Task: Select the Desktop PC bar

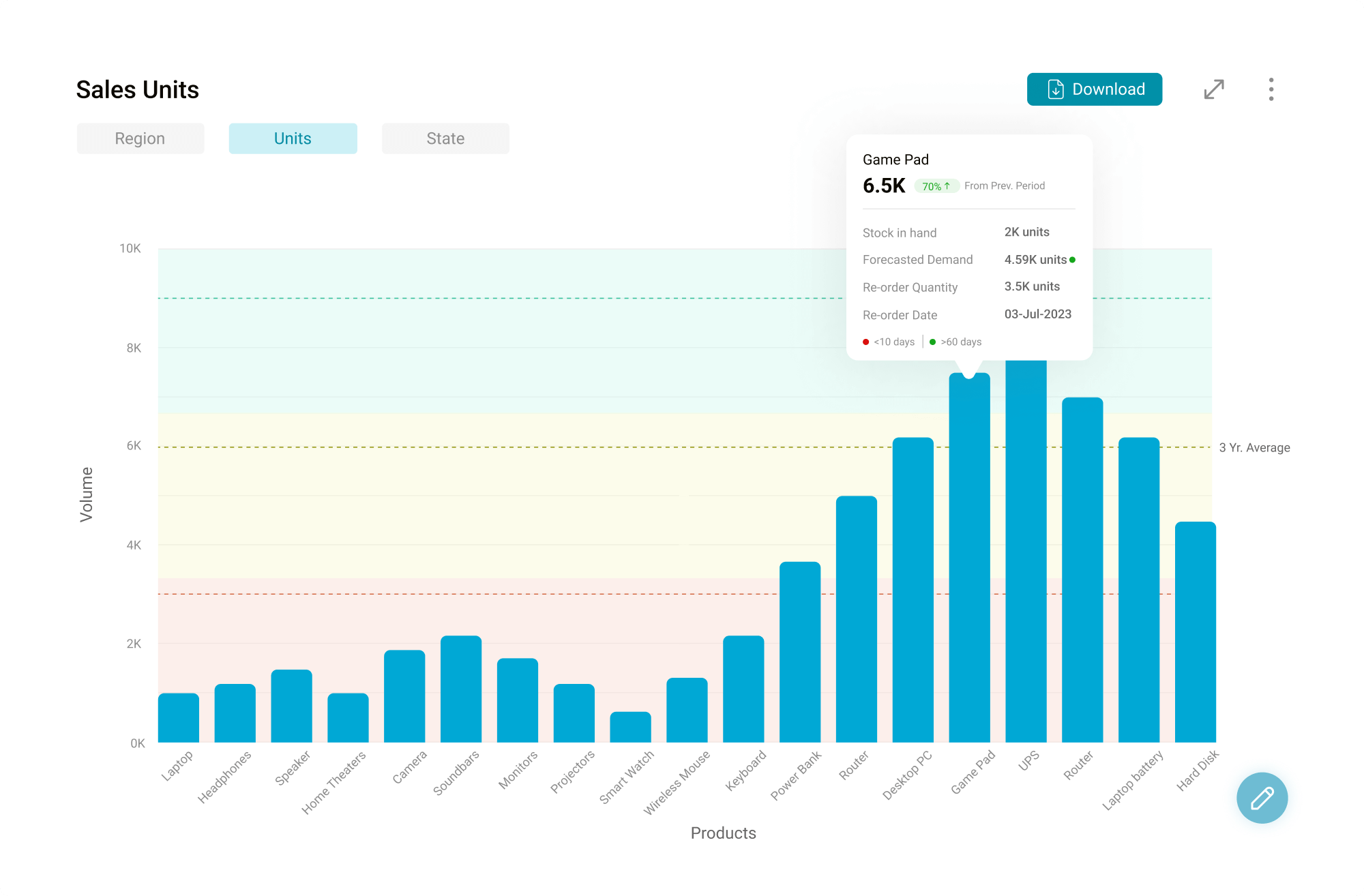Action: tap(913, 590)
